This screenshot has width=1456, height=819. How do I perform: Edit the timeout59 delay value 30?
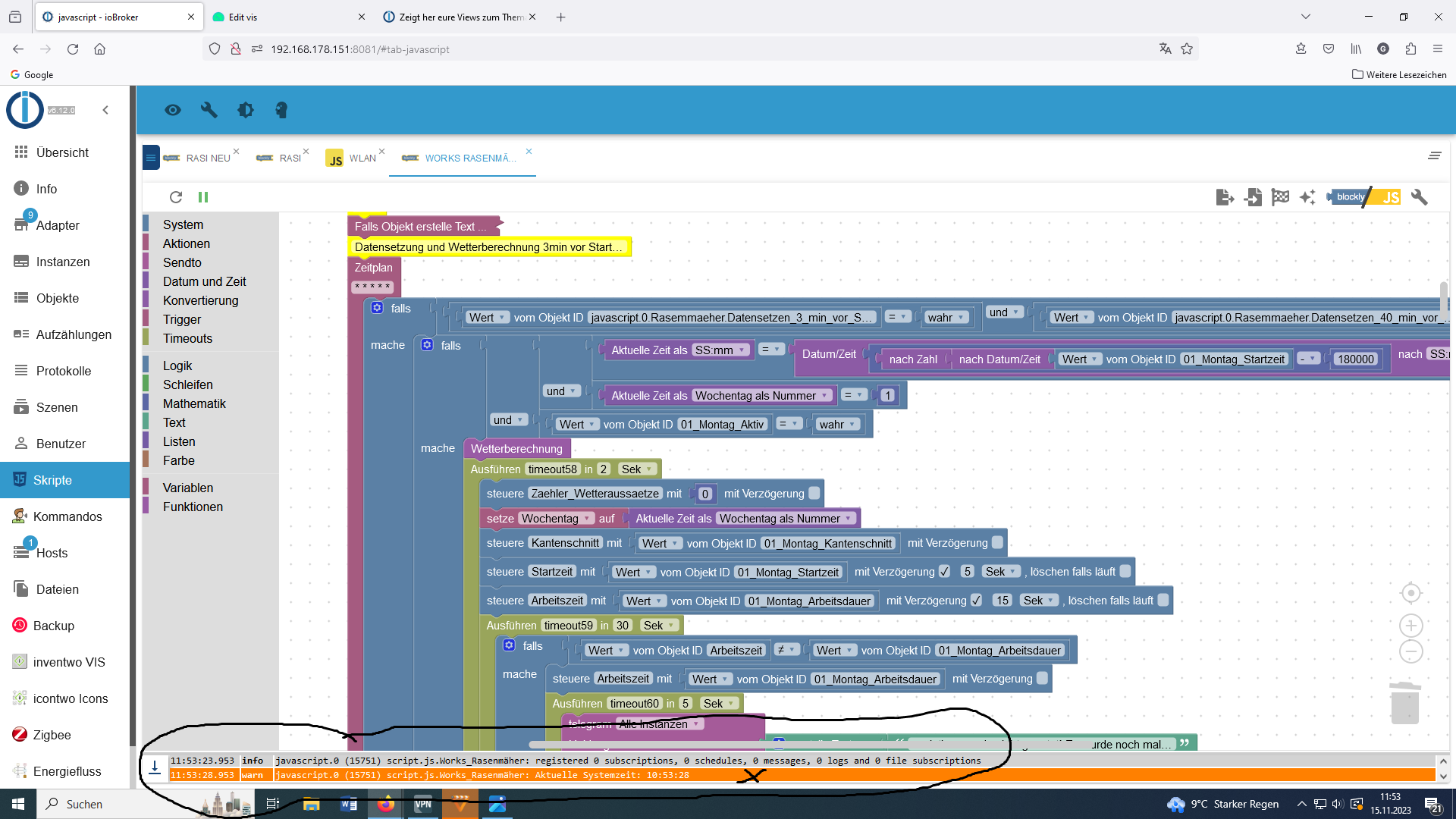pyautogui.click(x=623, y=625)
